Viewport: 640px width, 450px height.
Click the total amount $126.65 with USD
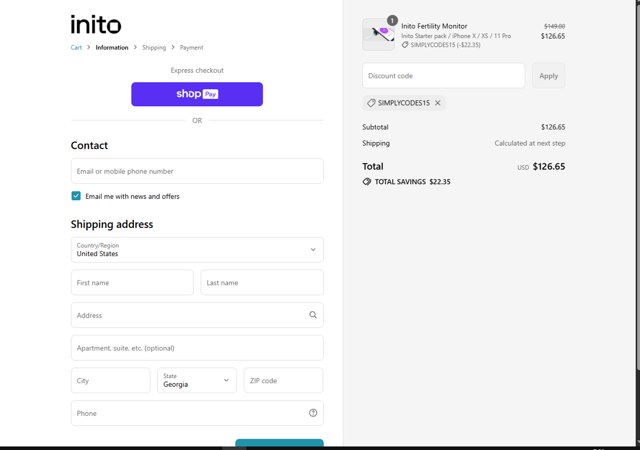click(x=541, y=167)
